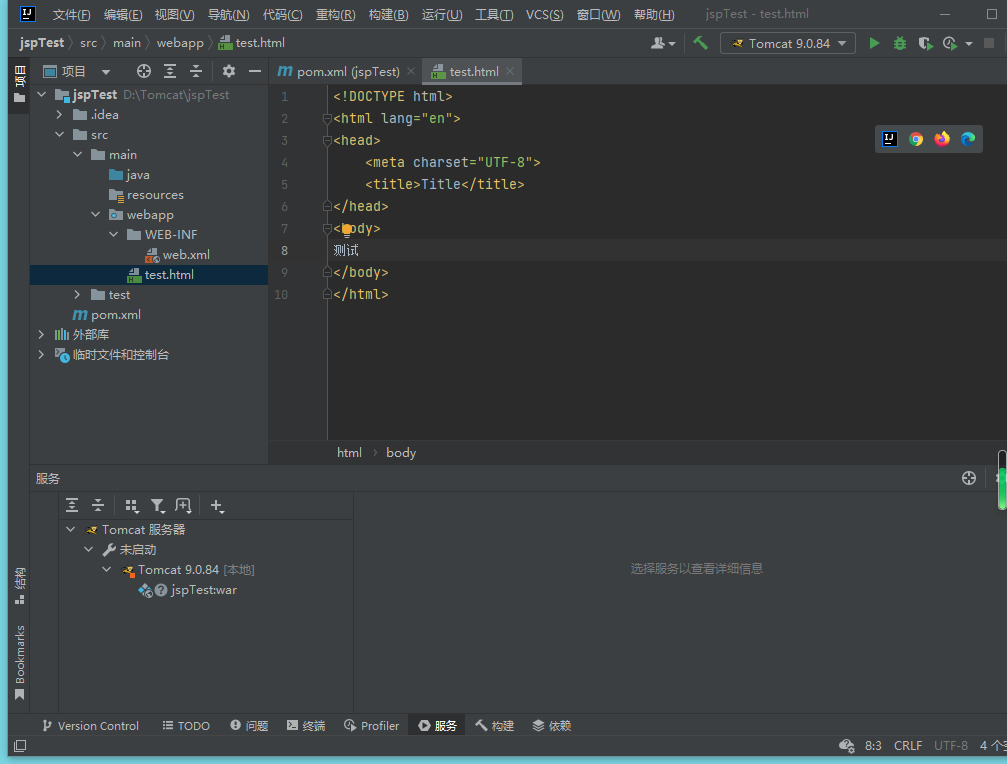The height and width of the screenshot is (764, 1007).
Task: Click the Build project hammer icon
Action: point(700,43)
